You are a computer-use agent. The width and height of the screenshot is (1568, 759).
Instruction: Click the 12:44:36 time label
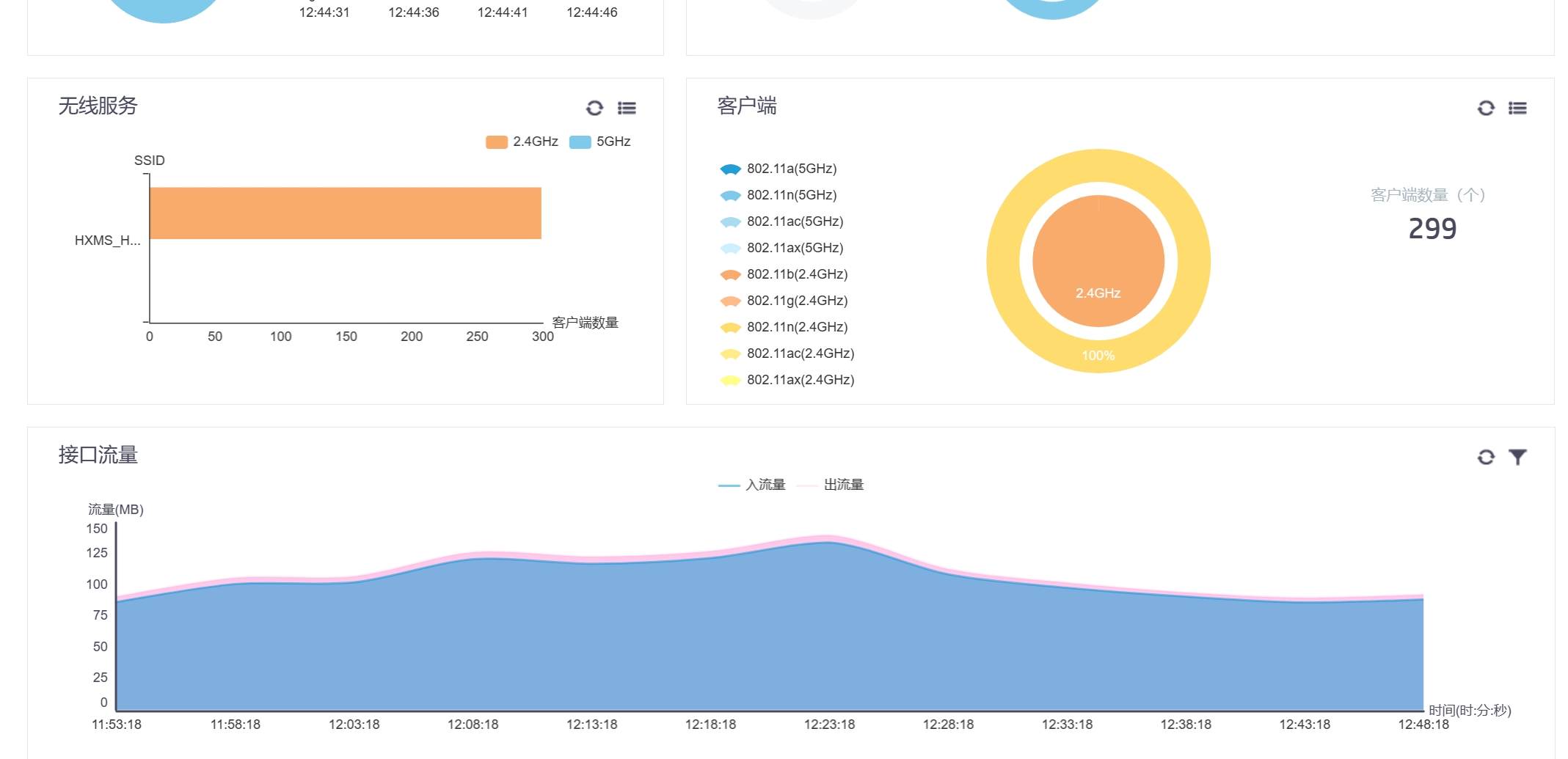tap(414, 12)
